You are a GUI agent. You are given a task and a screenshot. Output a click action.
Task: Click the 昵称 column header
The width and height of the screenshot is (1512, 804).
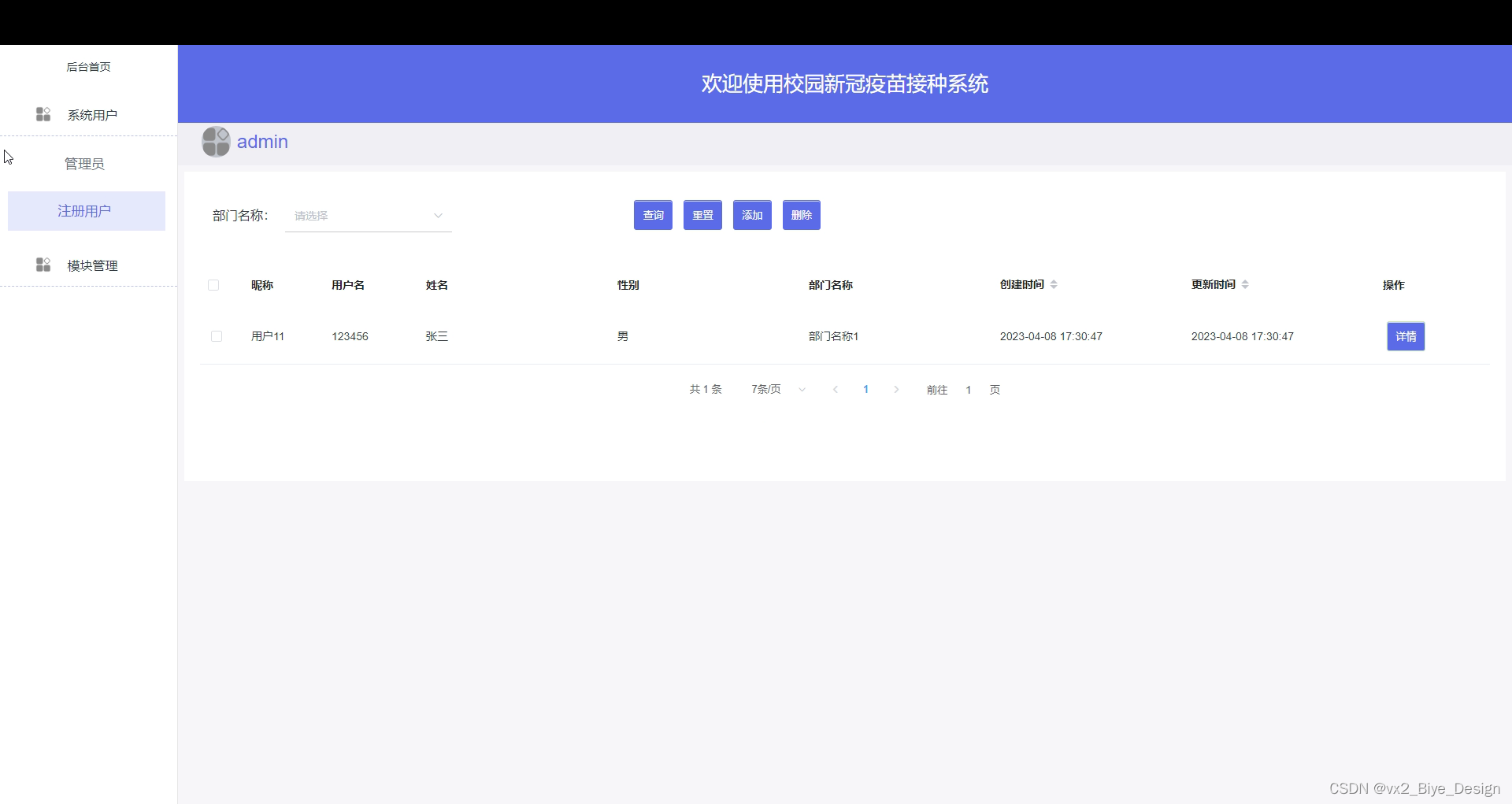(262, 285)
